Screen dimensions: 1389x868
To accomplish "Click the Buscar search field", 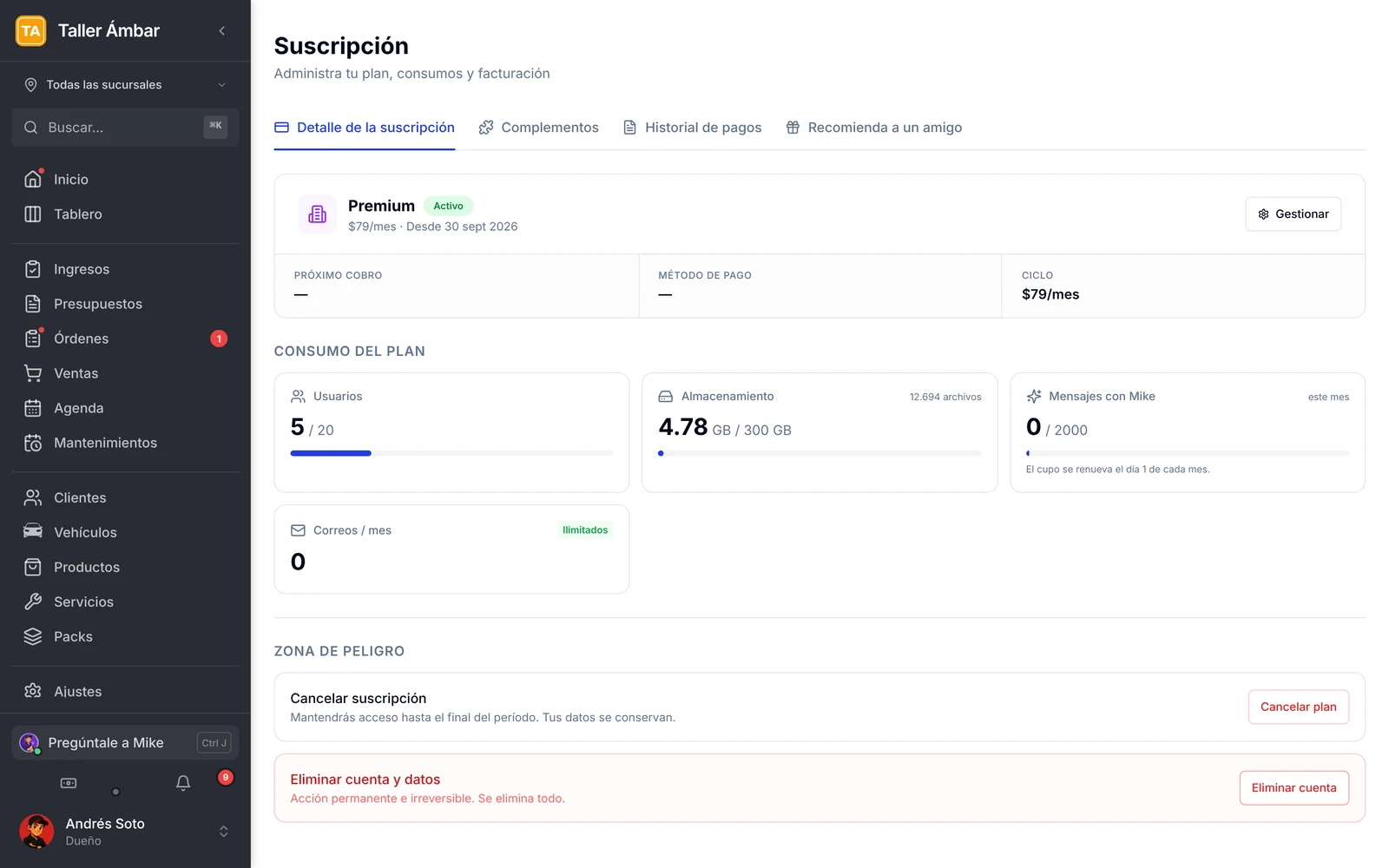I will pyautogui.click(x=125, y=128).
